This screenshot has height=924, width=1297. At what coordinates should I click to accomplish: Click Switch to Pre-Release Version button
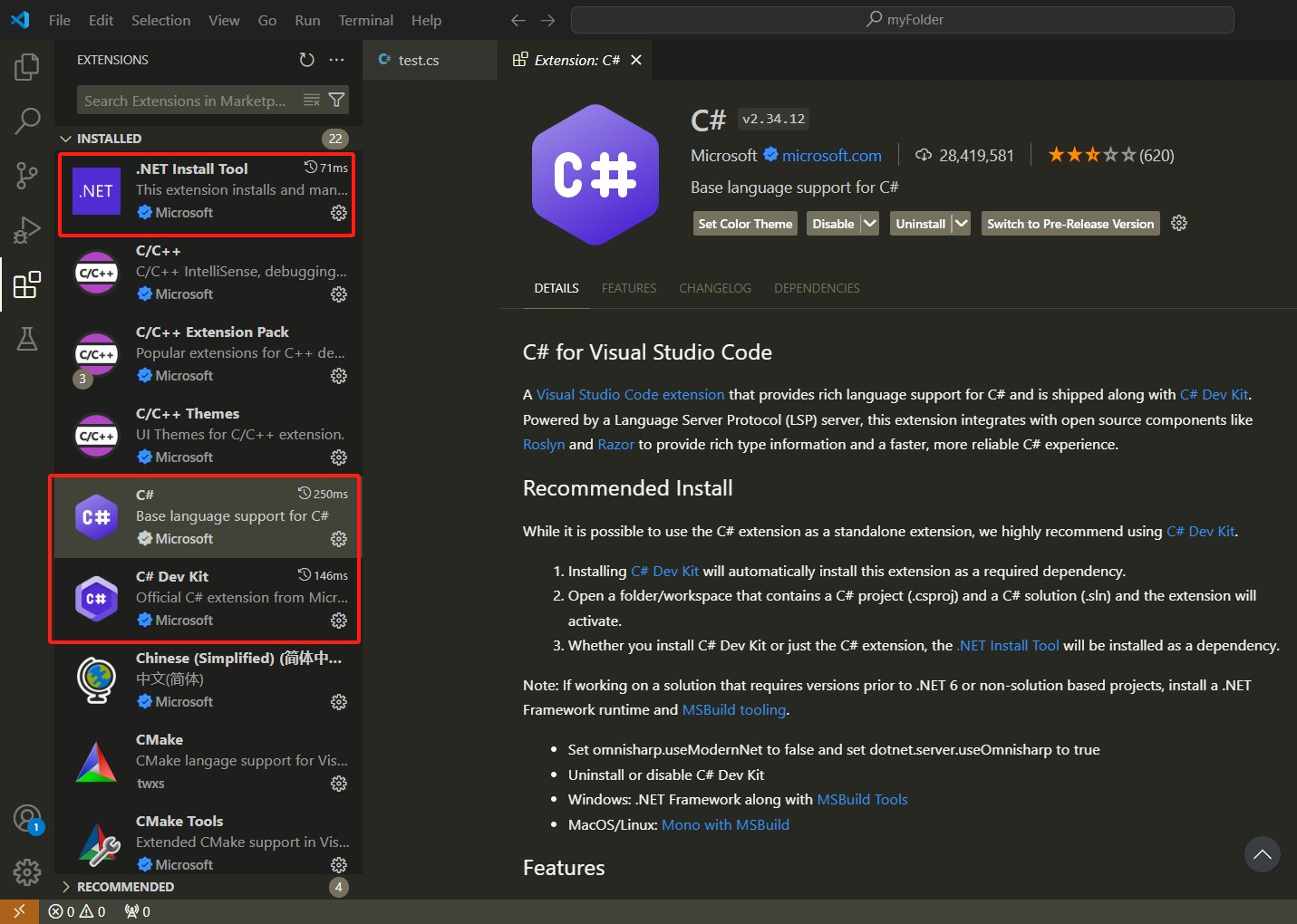click(x=1070, y=224)
